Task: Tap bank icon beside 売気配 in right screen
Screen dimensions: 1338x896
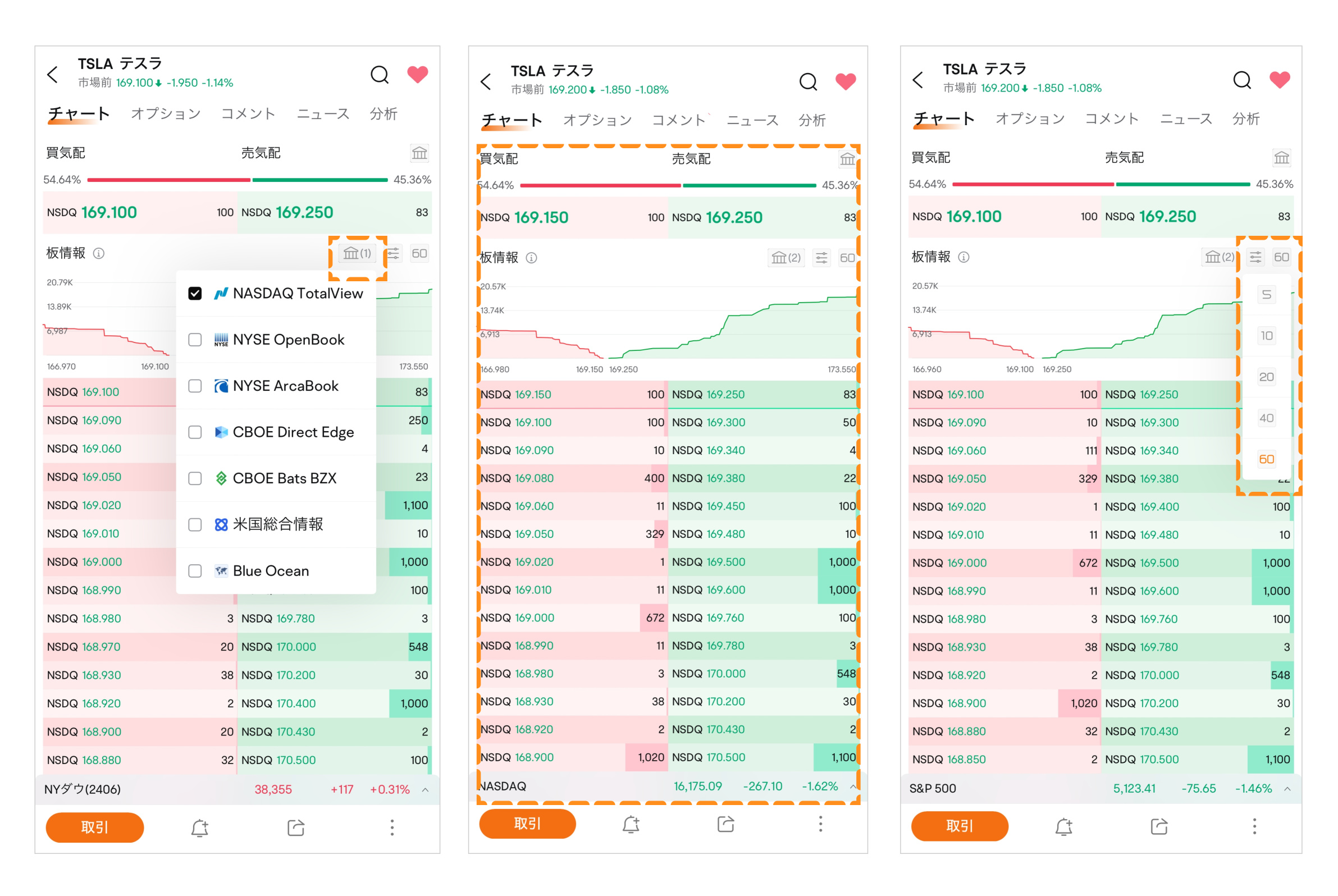Action: tap(1282, 158)
